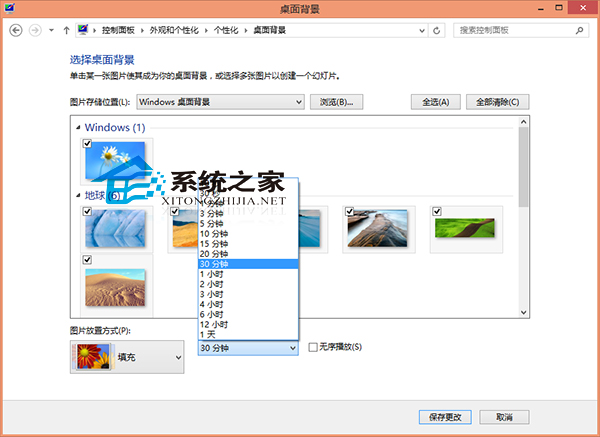The width and height of the screenshot is (600, 437).
Task: Choose 6 小时 from the interval list
Action: point(248,314)
